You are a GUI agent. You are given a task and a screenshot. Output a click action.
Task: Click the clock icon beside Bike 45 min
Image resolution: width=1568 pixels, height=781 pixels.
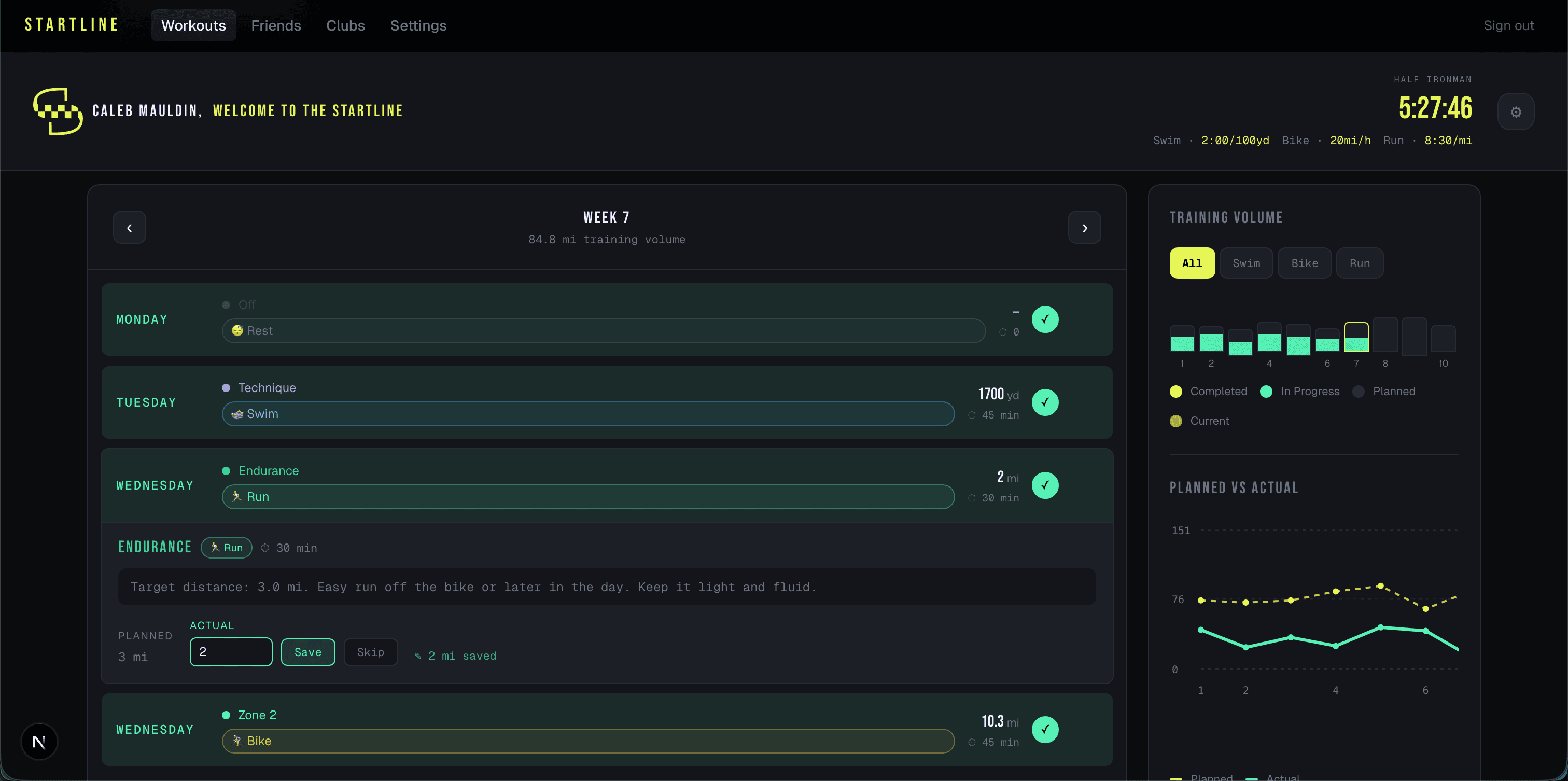click(x=972, y=743)
